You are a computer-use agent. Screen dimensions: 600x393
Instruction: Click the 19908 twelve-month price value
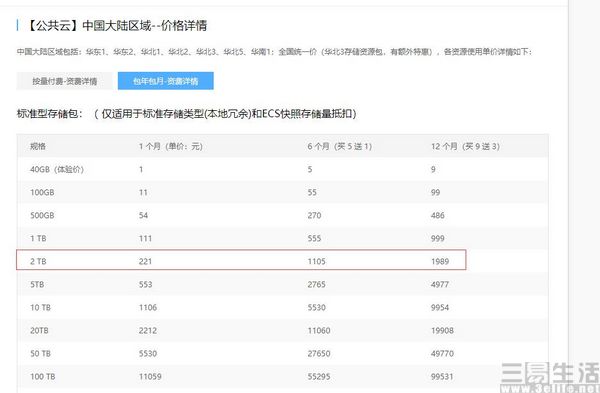click(442, 330)
